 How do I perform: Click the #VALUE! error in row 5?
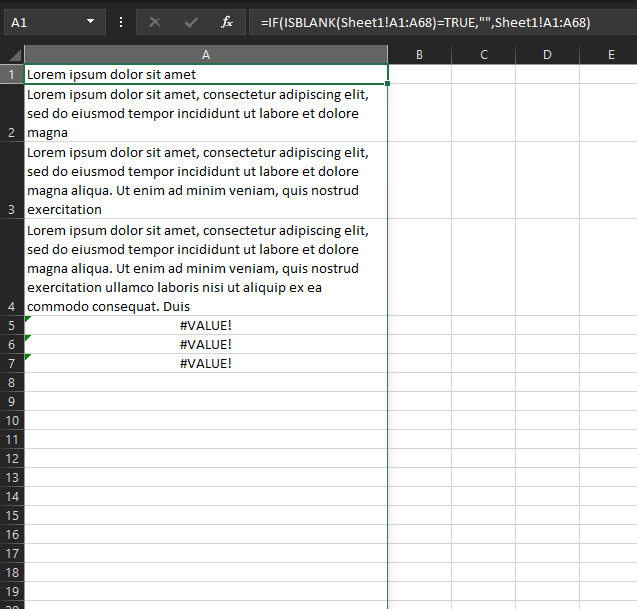pos(206,325)
